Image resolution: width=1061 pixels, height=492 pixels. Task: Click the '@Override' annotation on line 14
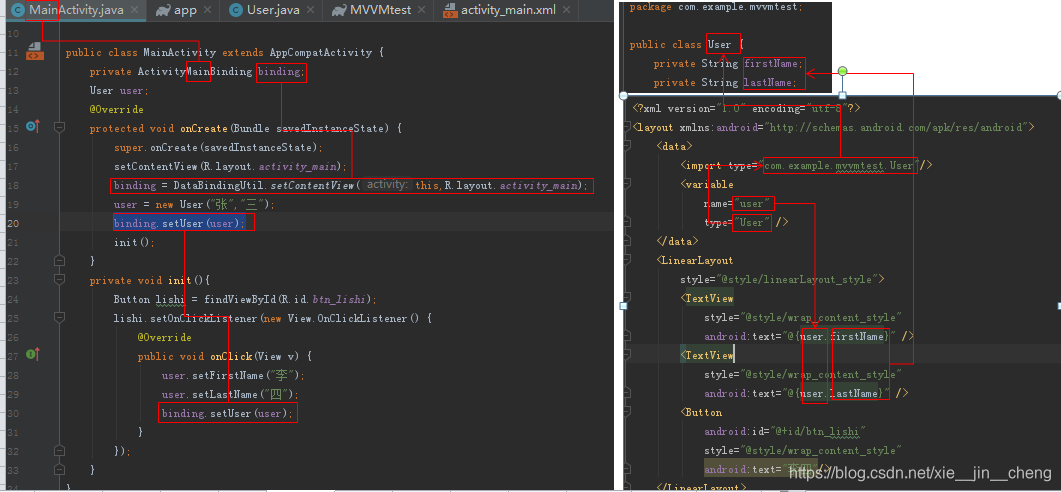(x=116, y=109)
